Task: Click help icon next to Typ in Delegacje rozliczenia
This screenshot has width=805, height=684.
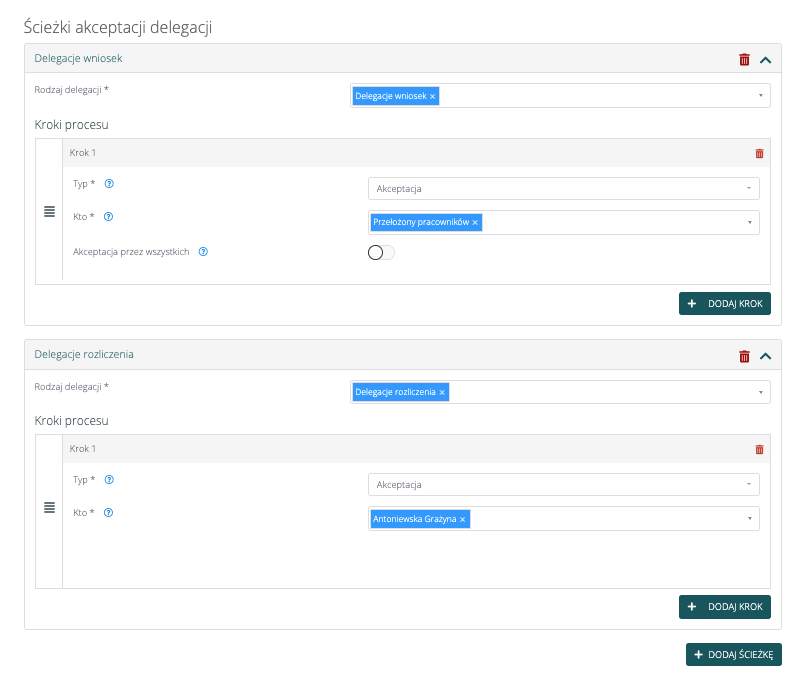Action: point(109,480)
